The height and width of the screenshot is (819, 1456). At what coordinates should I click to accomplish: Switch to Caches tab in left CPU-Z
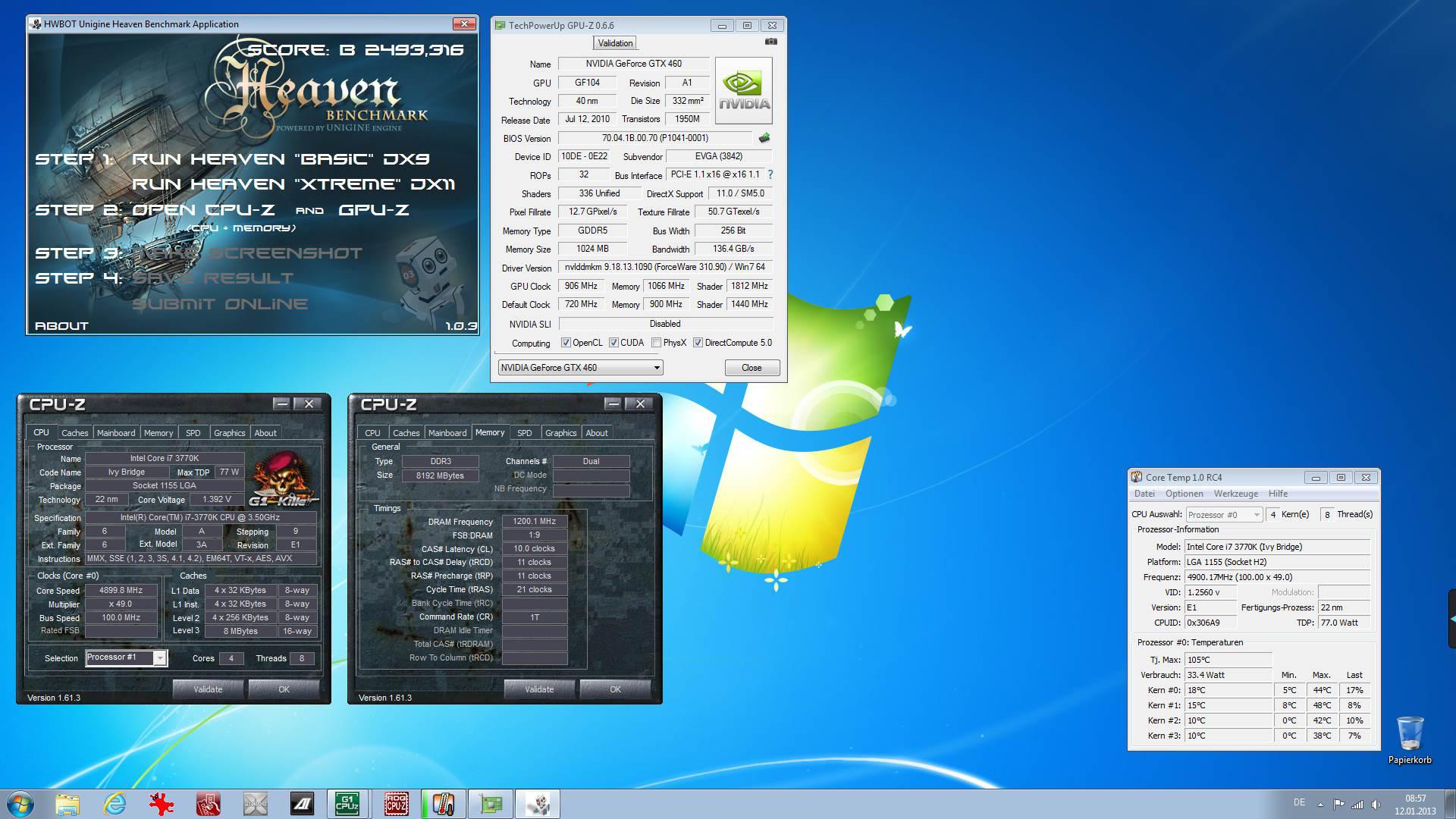(74, 433)
